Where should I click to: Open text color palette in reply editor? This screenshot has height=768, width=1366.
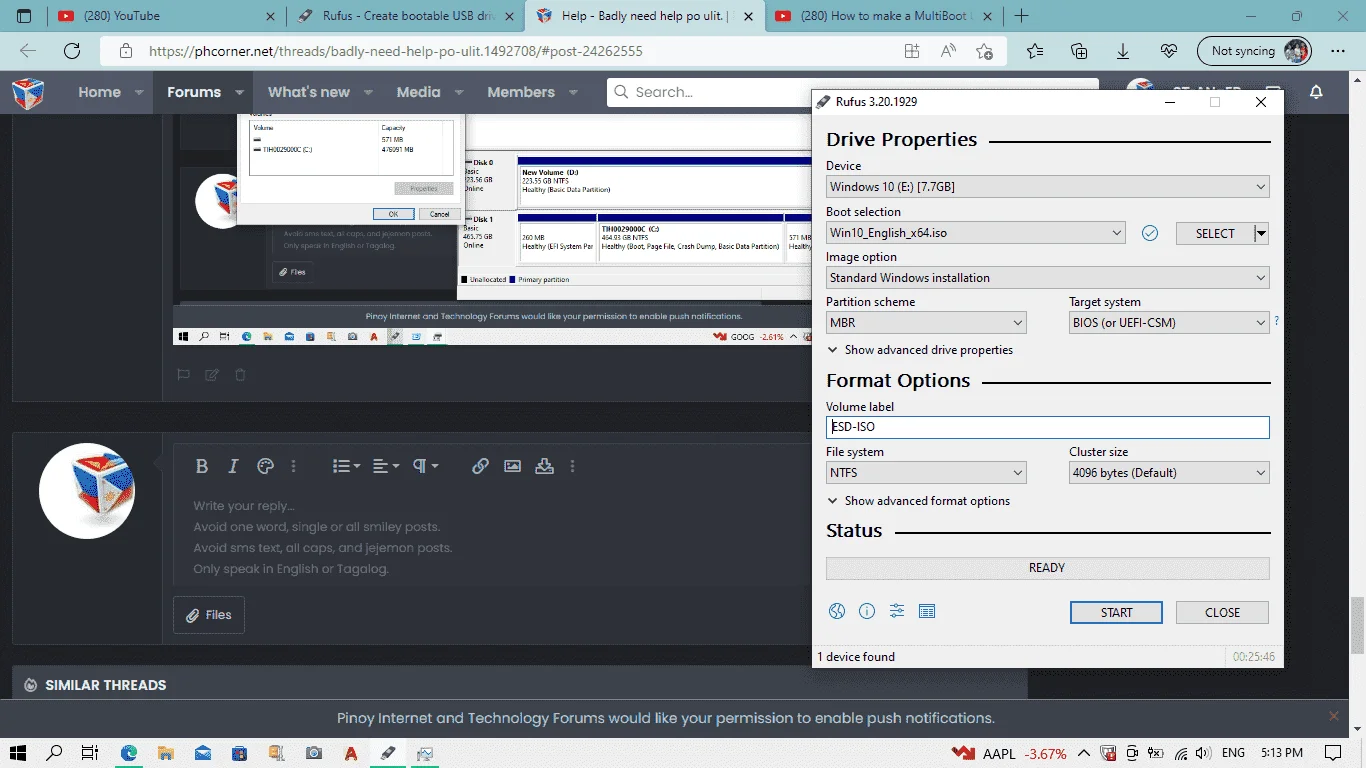(x=265, y=466)
